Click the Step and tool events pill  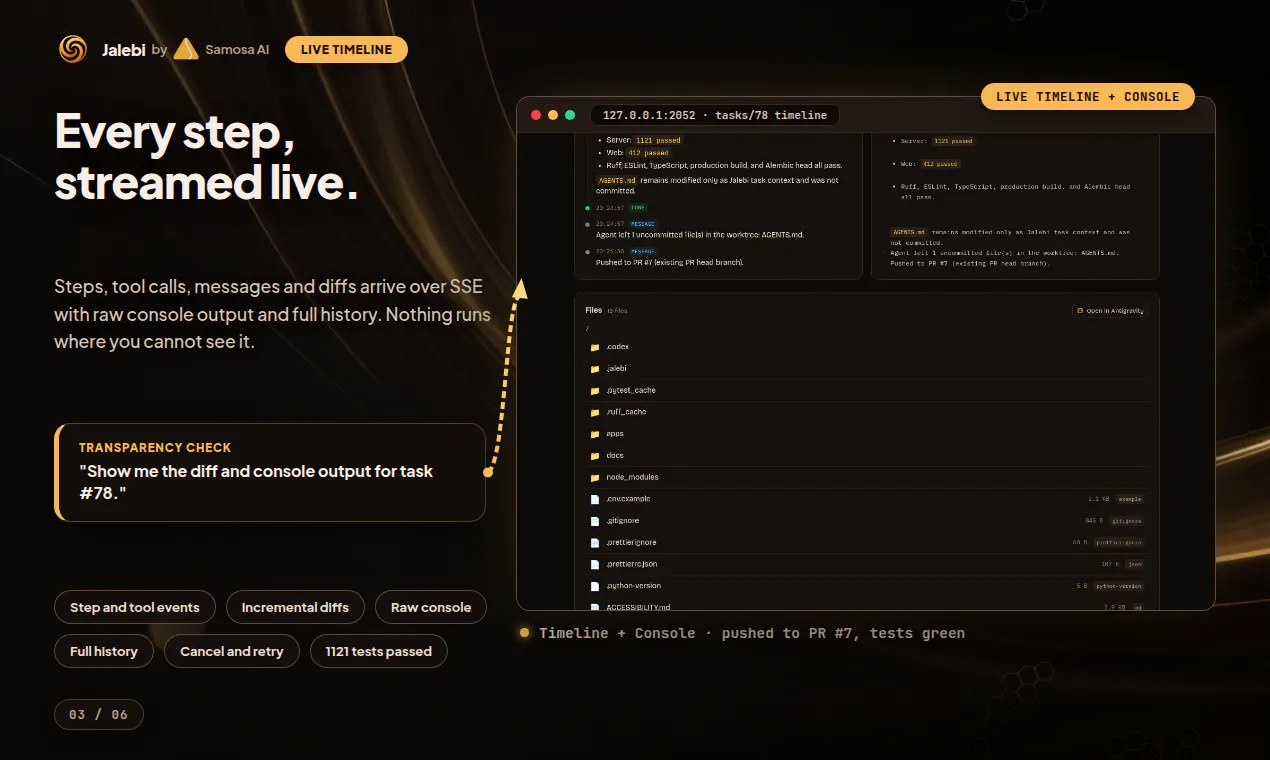click(135, 607)
